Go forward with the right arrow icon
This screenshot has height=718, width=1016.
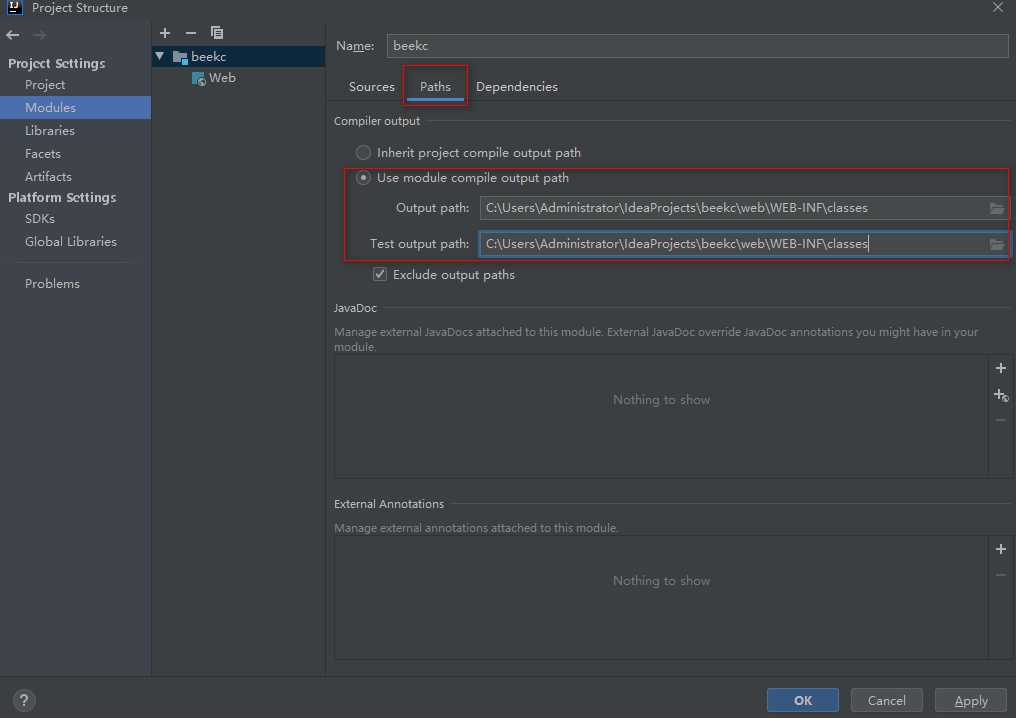(x=40, y=35)
